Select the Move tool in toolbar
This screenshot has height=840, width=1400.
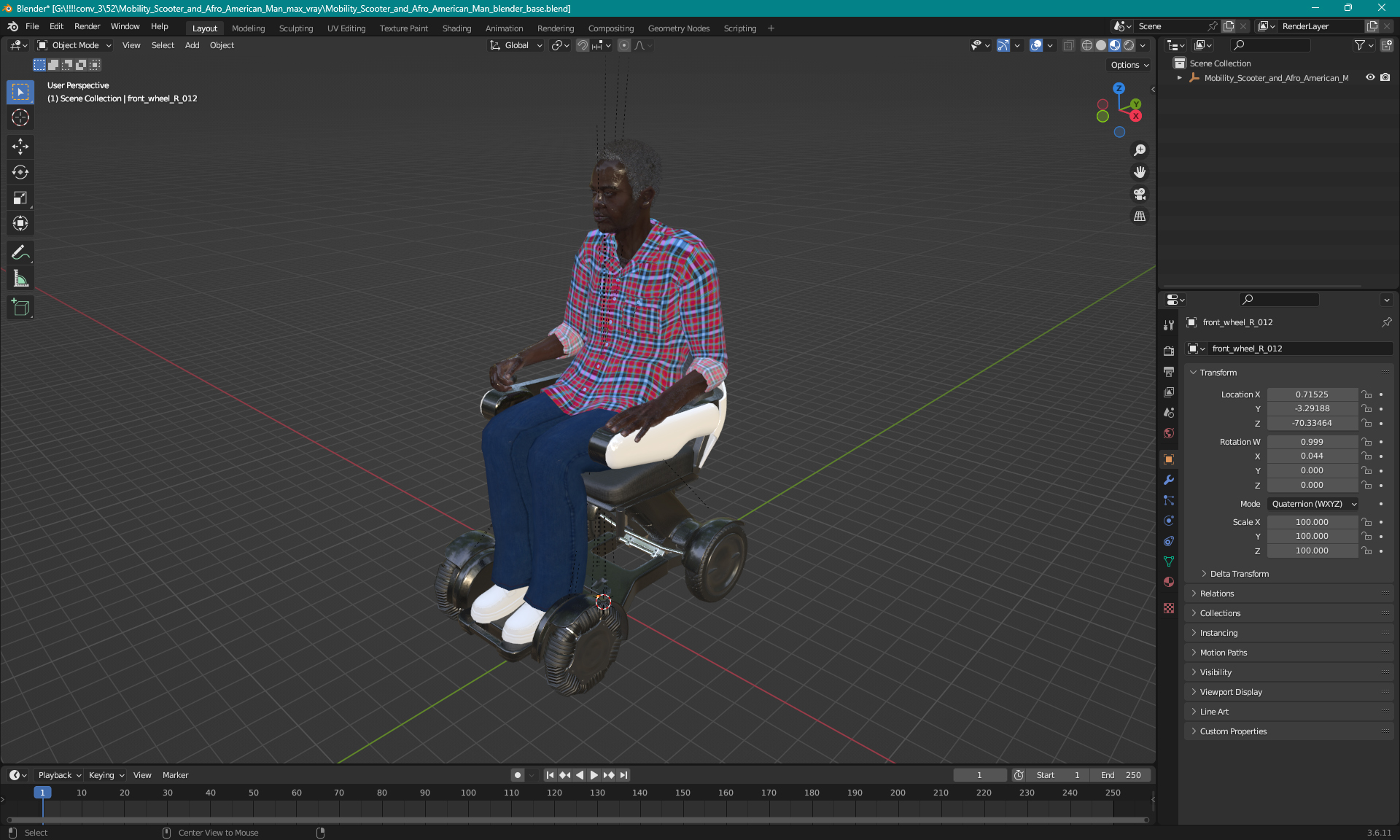click(20, 147)
